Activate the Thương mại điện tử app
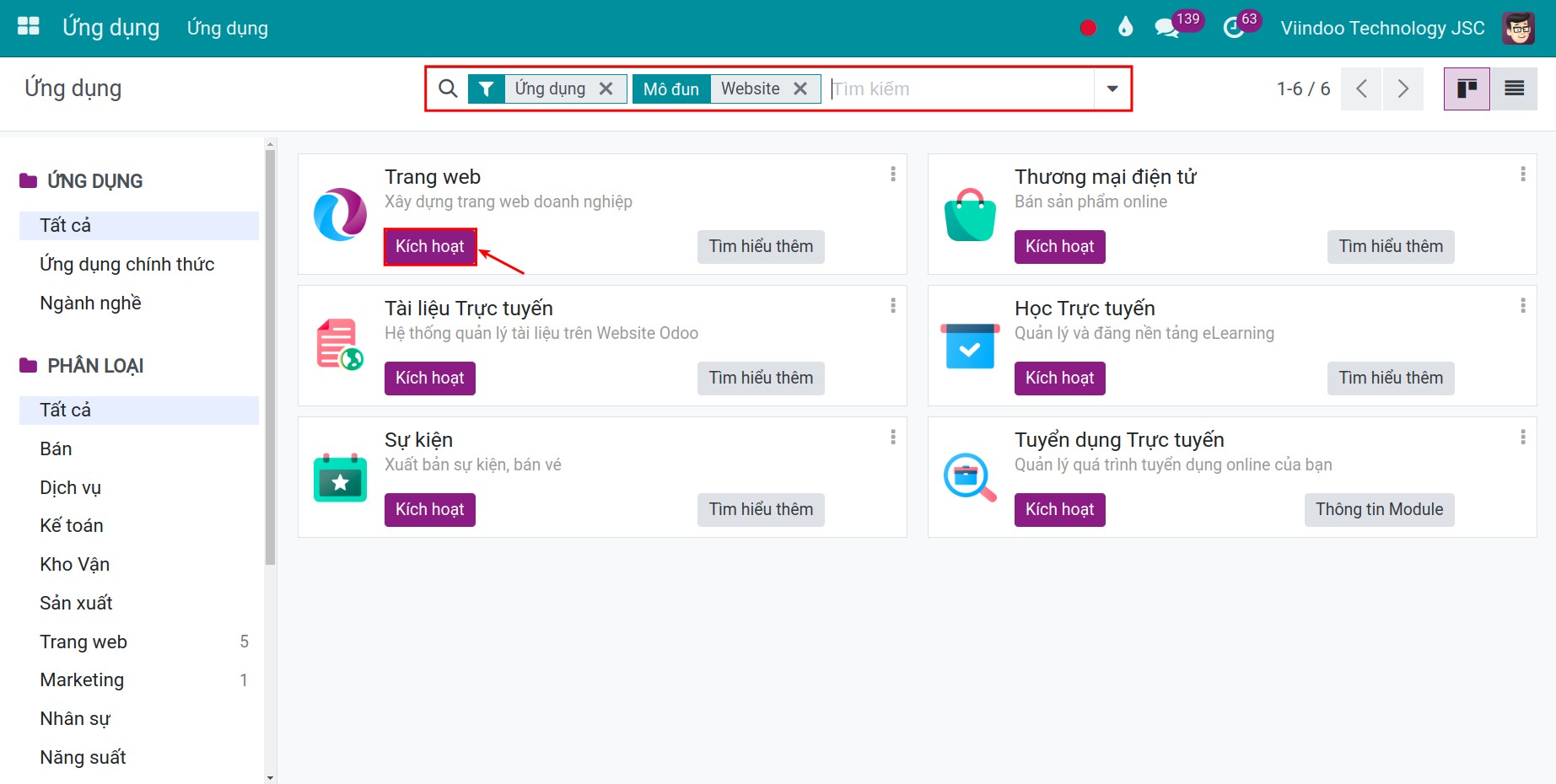The height and width of the screenshot is (784, 1556). click(1060, 246)
